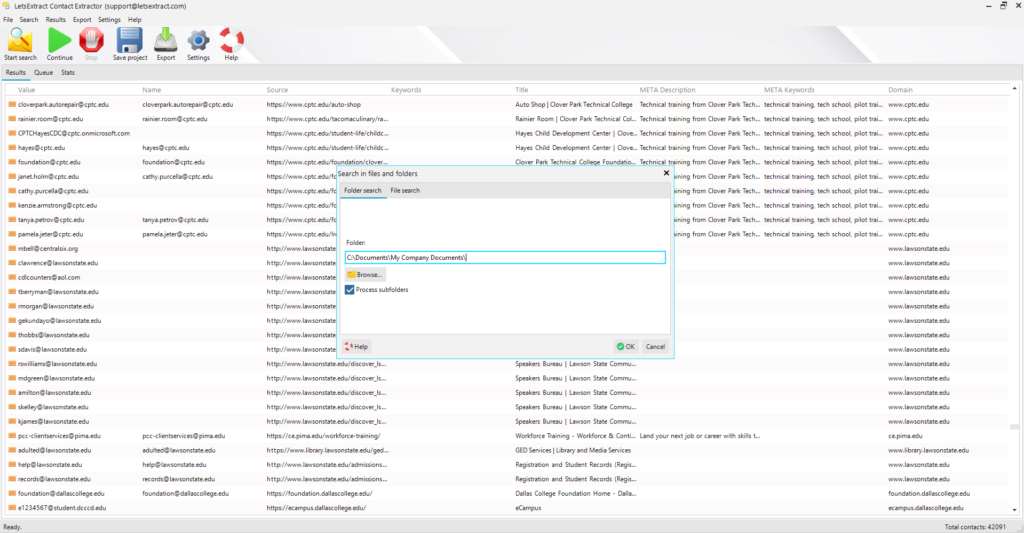Switch to the Stats tab
Image resolution: width=1024 pixels, height=533 pixels.
(x=68, y=73)
